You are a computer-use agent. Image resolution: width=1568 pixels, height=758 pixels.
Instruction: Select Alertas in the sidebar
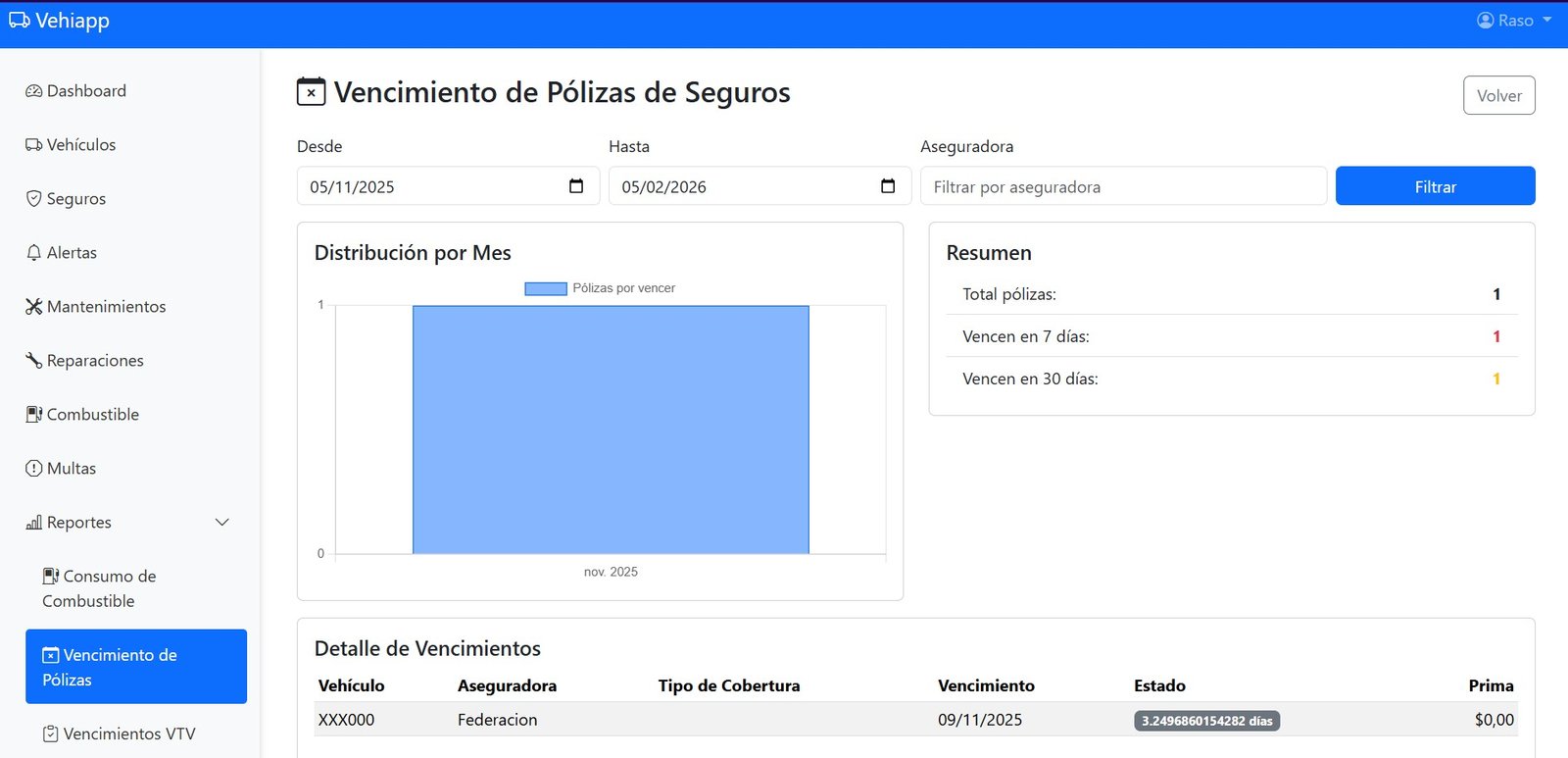tap(136, 253)
